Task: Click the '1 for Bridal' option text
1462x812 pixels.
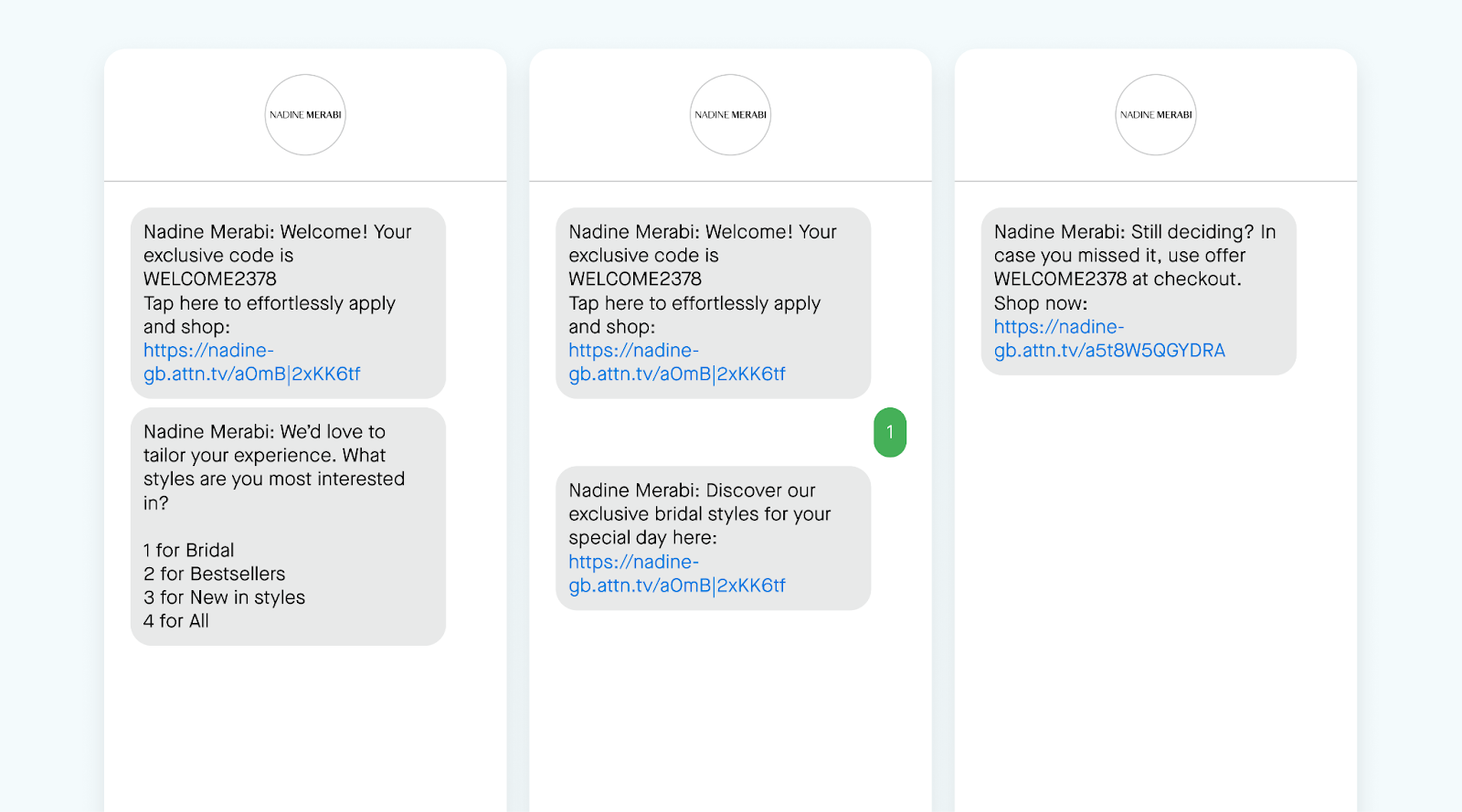Action: [x=189, y=550]
